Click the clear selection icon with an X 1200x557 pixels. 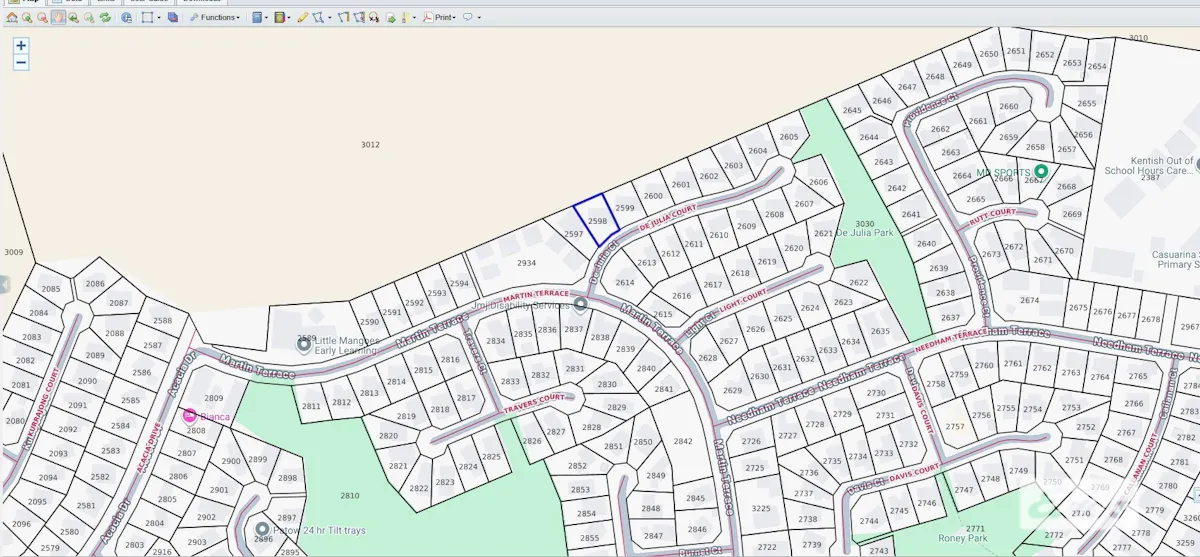click(374, 17)
